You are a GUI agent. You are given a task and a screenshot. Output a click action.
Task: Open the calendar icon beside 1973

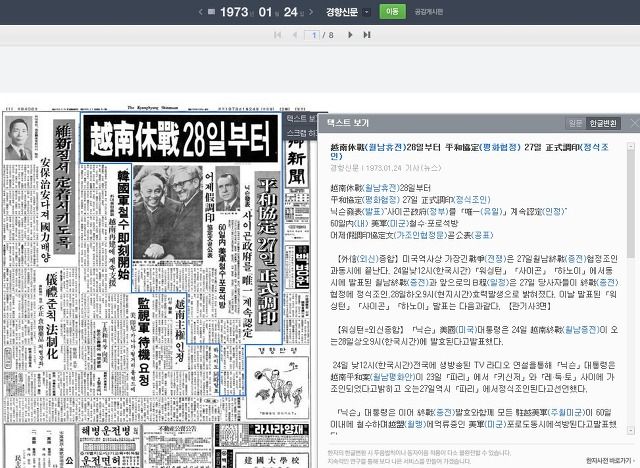211,11
